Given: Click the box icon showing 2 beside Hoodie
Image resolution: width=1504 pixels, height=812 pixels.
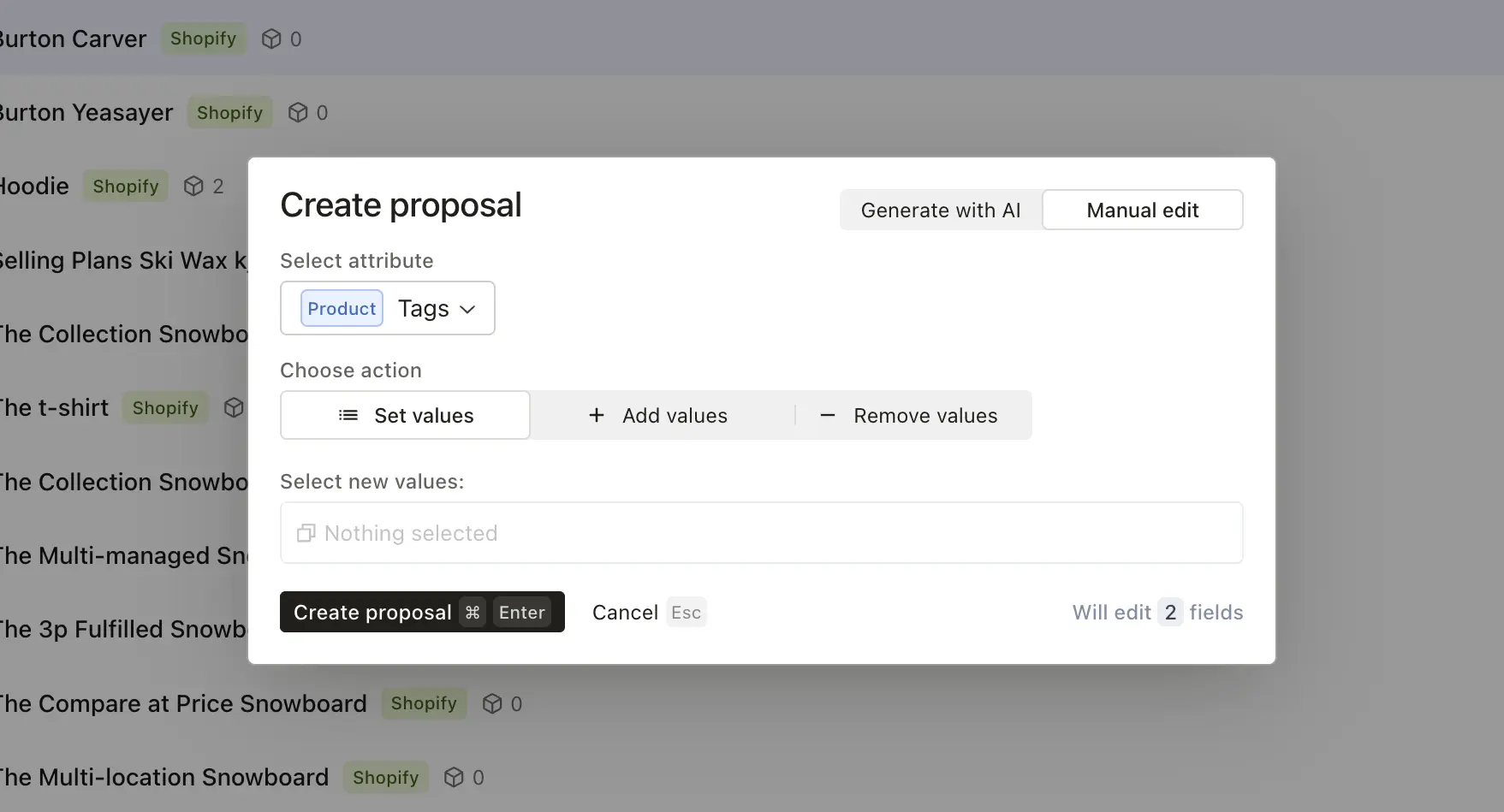Looking at the screenshot, I should (x=193, y=186).
